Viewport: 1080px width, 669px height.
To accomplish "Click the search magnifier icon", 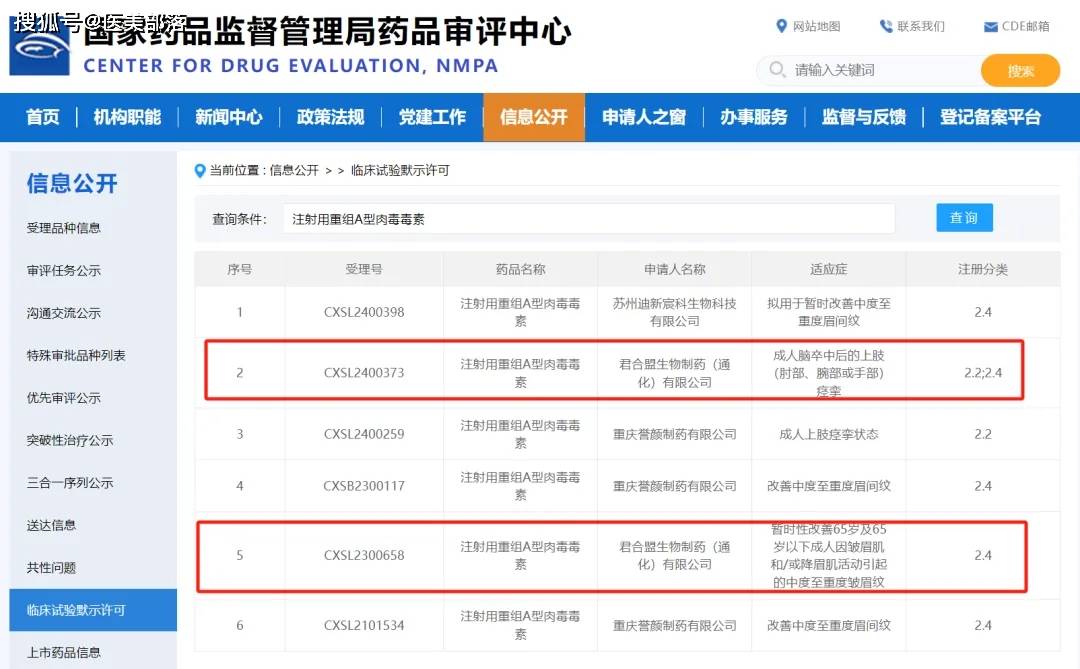I will [777, 70].
